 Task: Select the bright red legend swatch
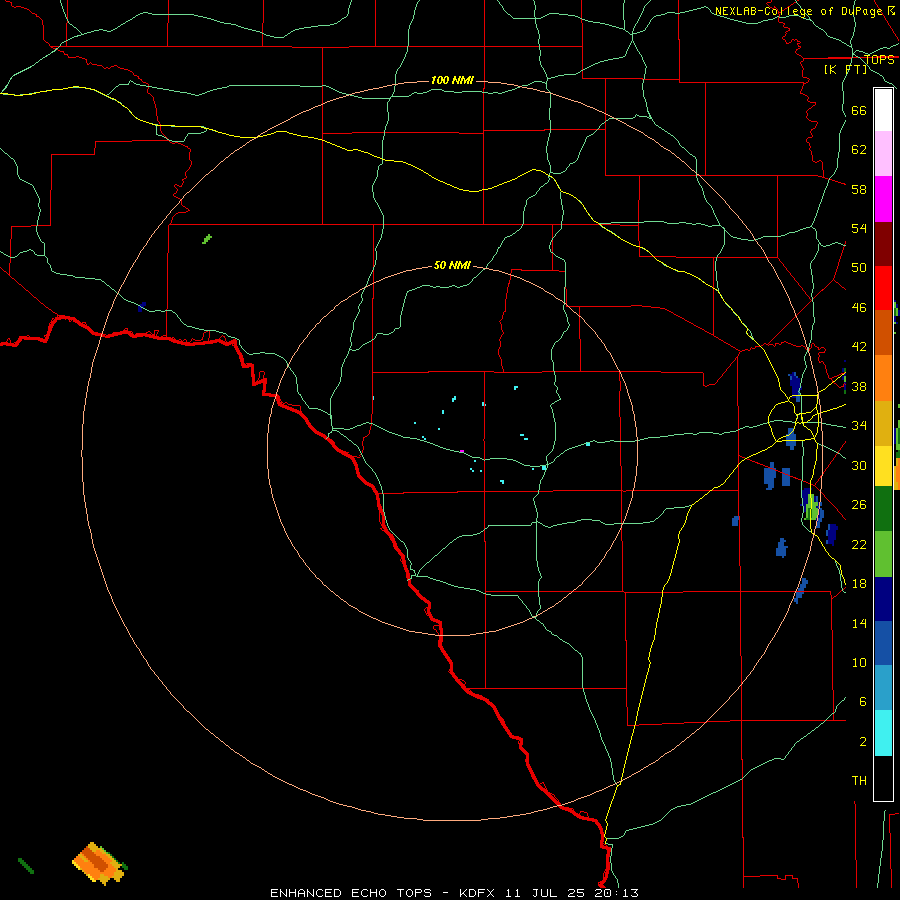[883, 288]
